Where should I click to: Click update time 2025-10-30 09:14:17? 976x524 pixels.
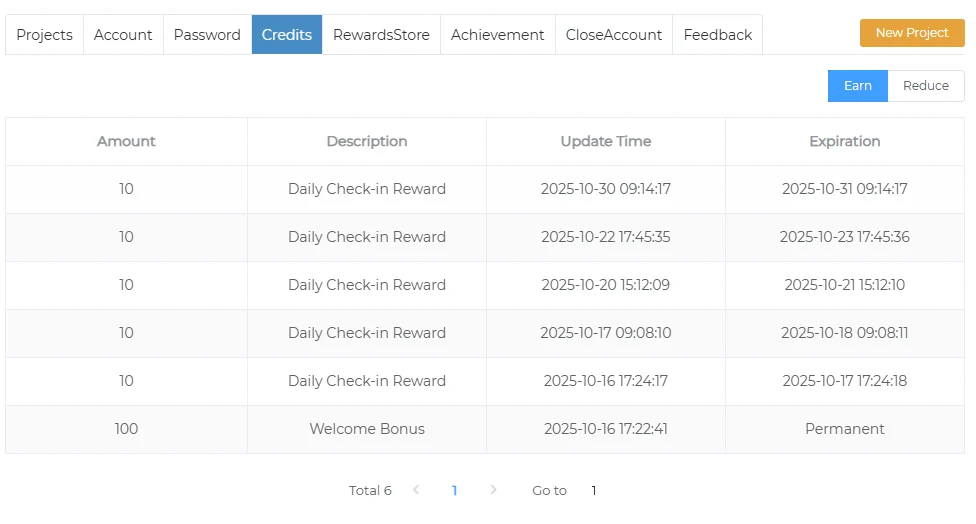[x=606, y=189]
